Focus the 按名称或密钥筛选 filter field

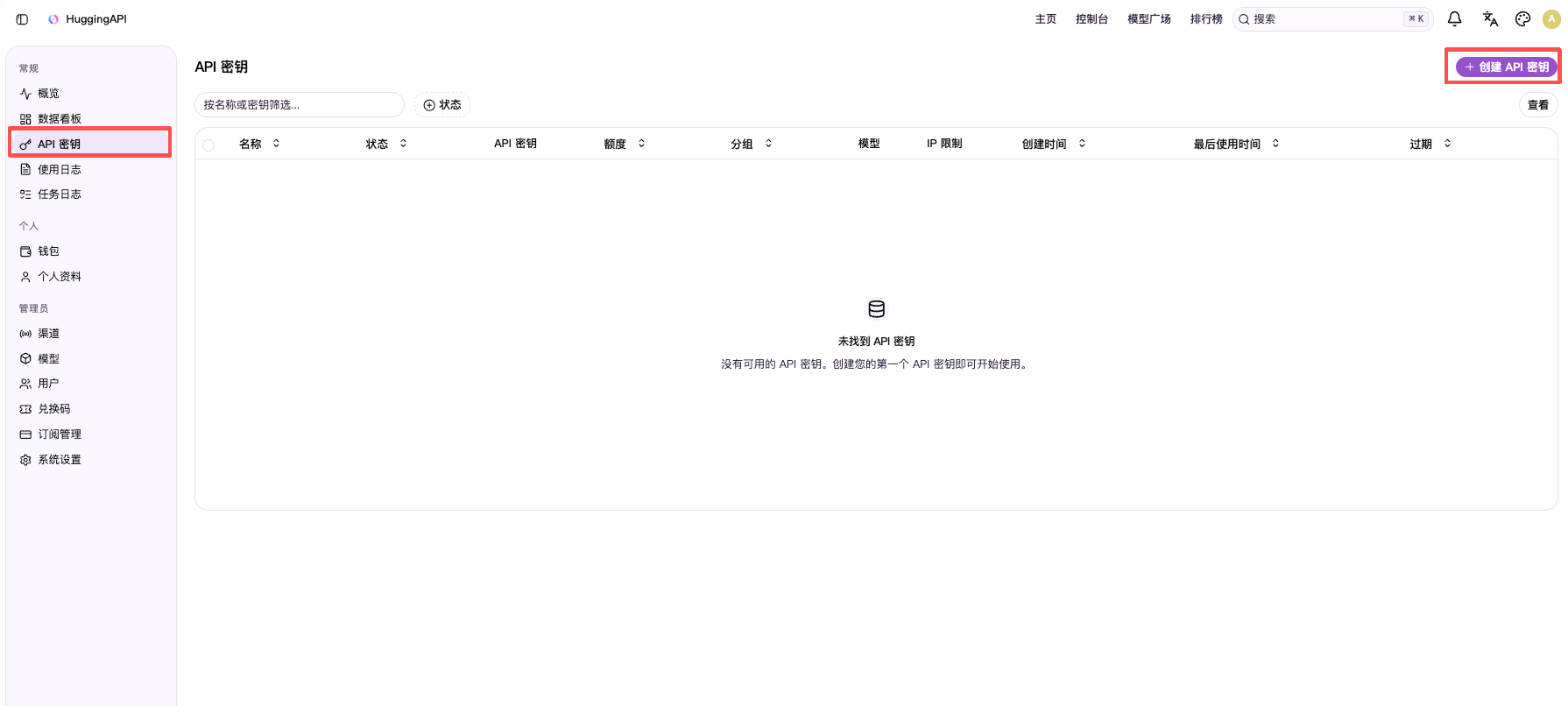pyautogui.click(x=300, y=105)
